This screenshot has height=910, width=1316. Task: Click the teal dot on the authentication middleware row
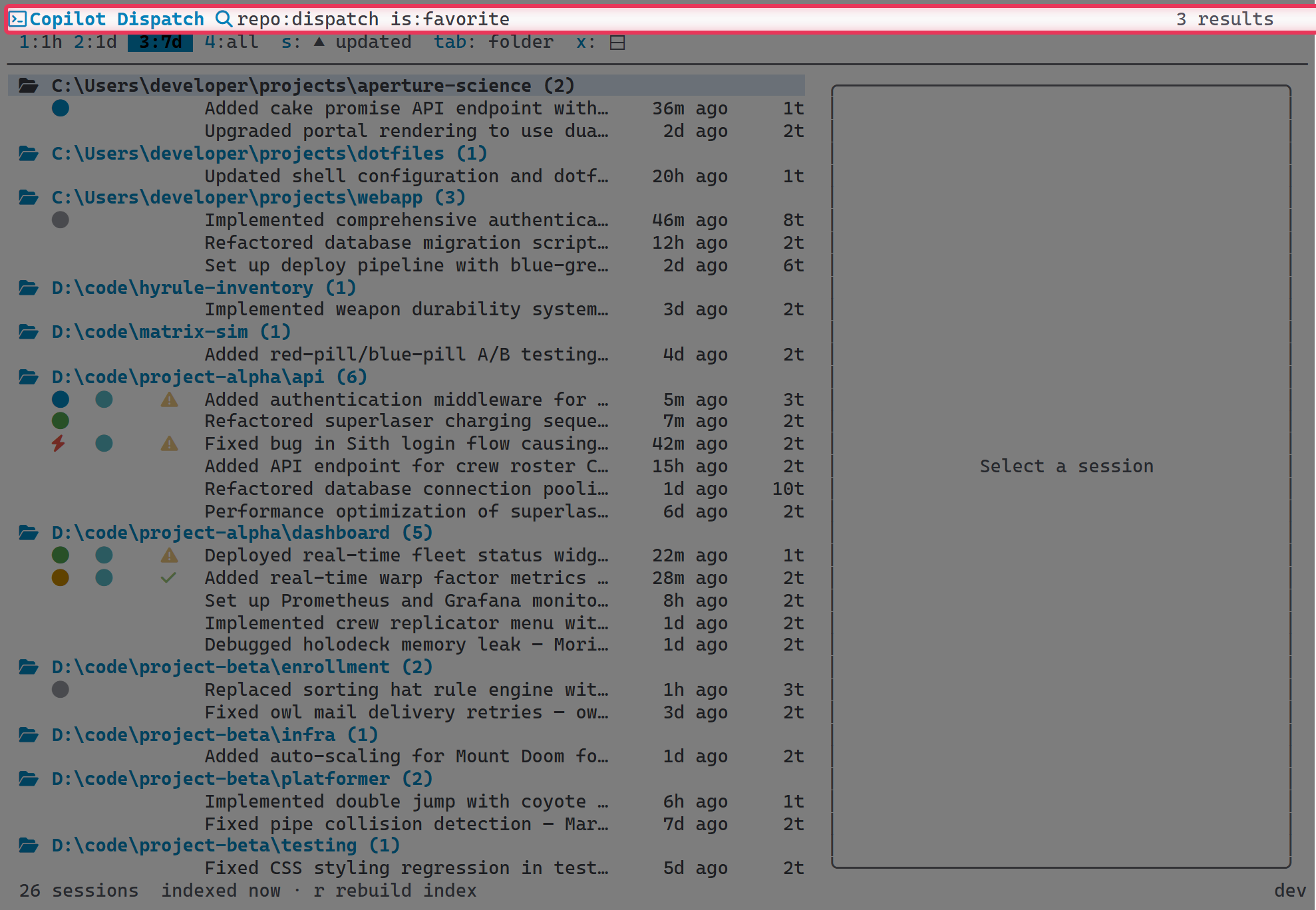(x=104, y=399)
